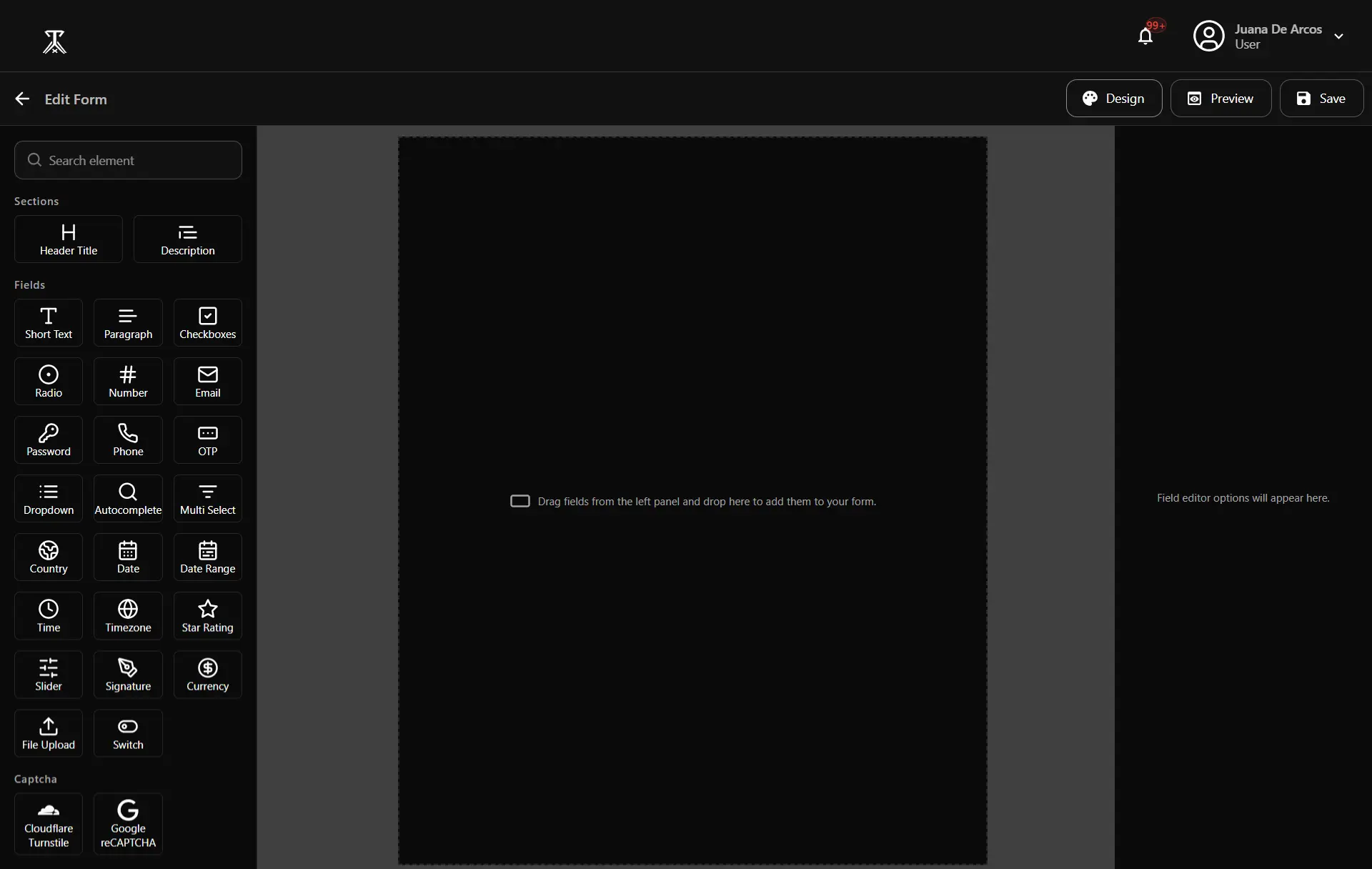The width and height of the screenshot is (1372, 869).
Task: Go back using the arrow beside Edit Form
Action: click(x=22, y=99)
